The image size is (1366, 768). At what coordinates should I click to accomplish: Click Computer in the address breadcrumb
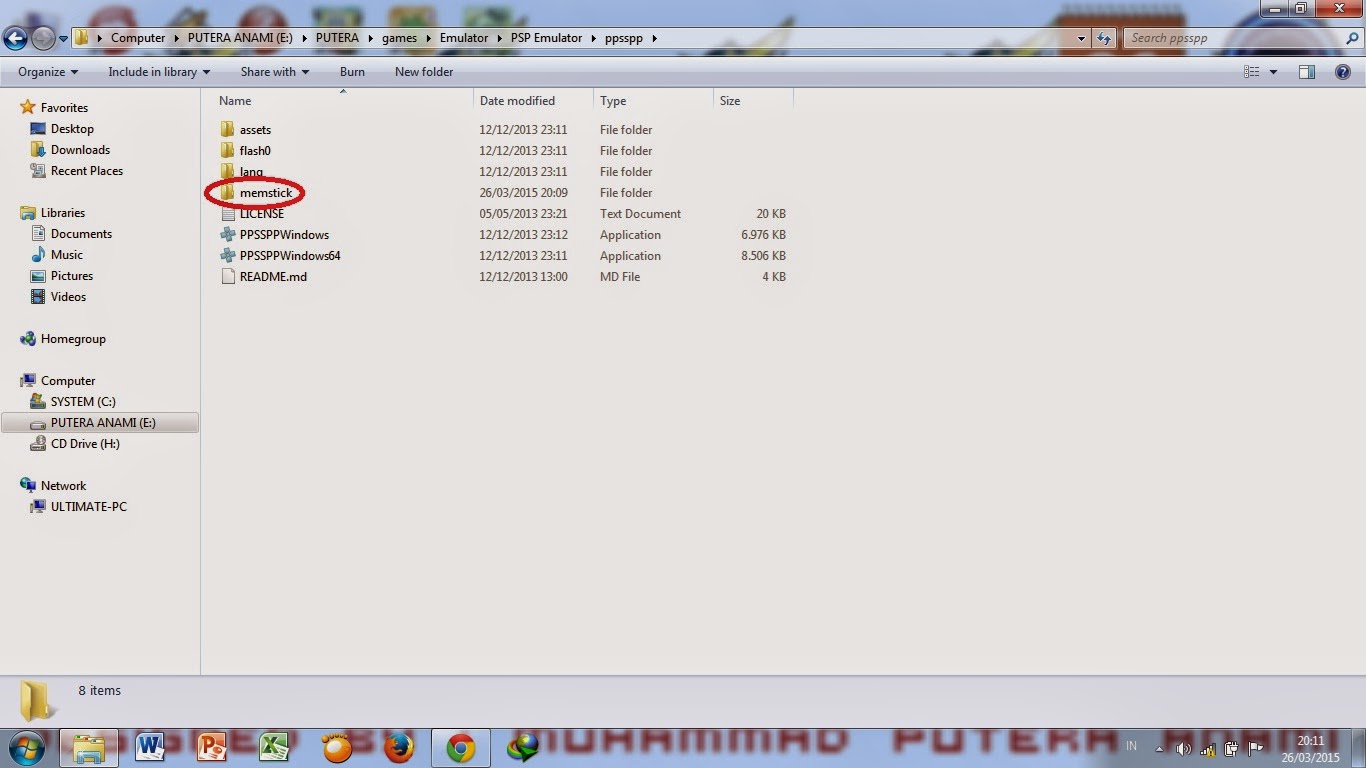[x=138, y=38]
